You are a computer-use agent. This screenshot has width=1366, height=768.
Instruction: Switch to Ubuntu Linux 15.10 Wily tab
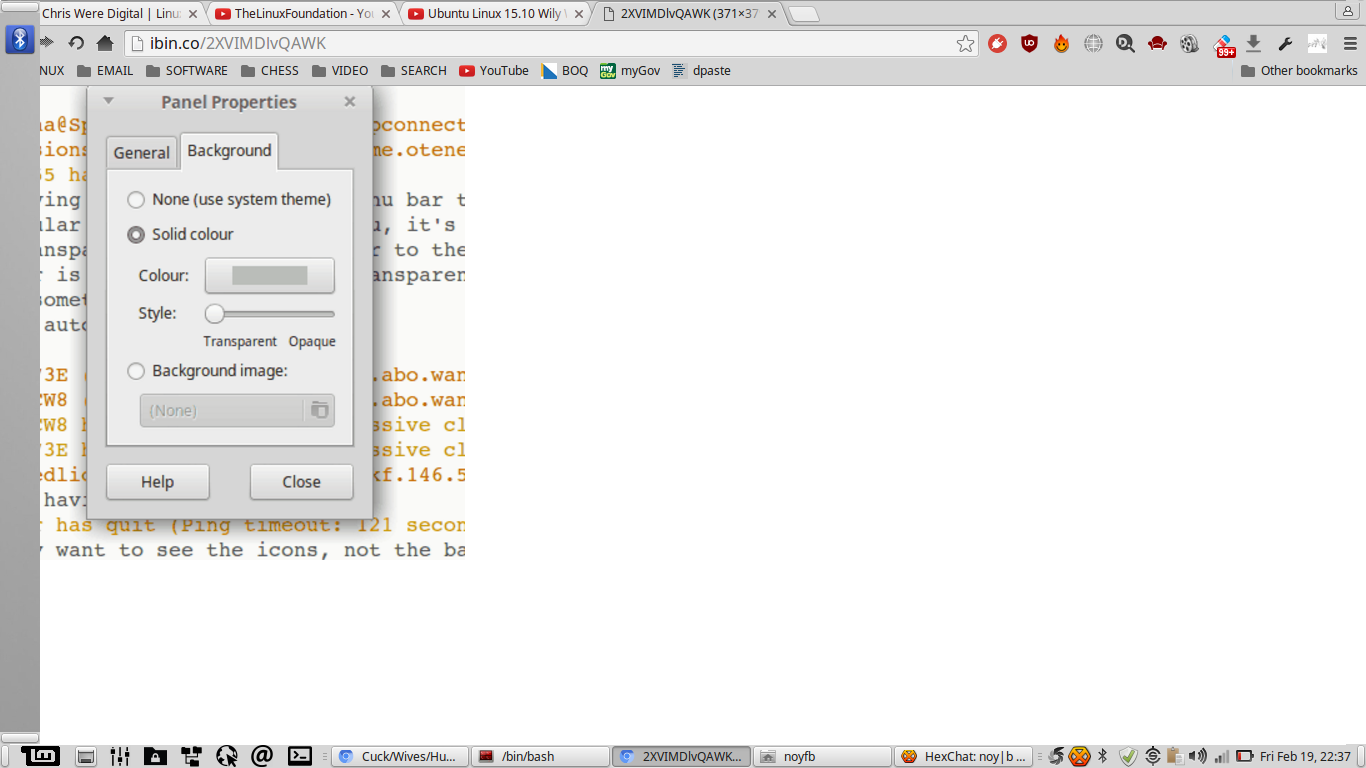pos(496,14)
